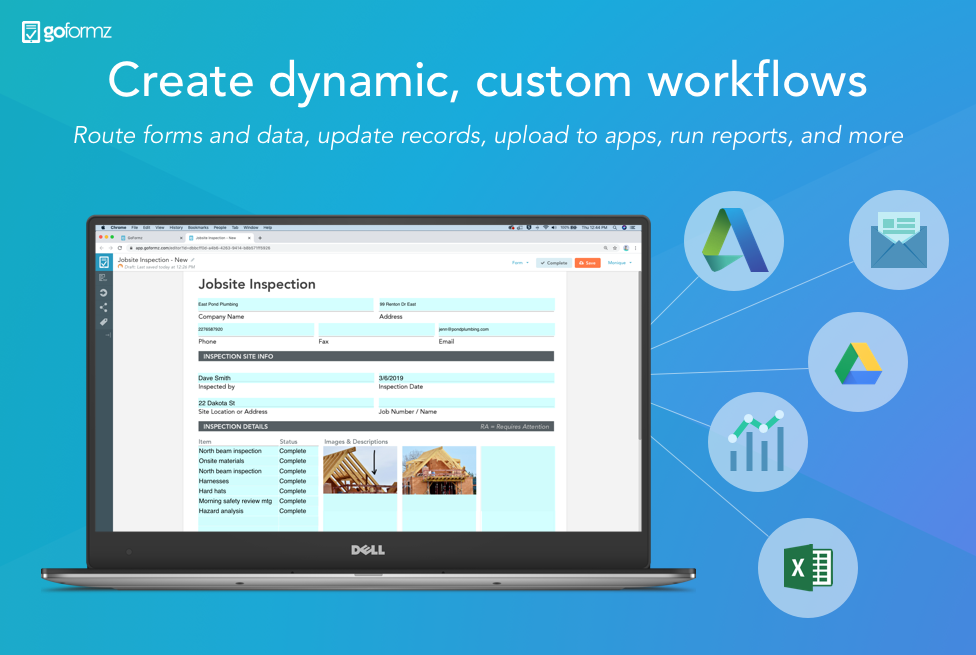Click the tag icon in sidebar

click(x=103, y=322)
